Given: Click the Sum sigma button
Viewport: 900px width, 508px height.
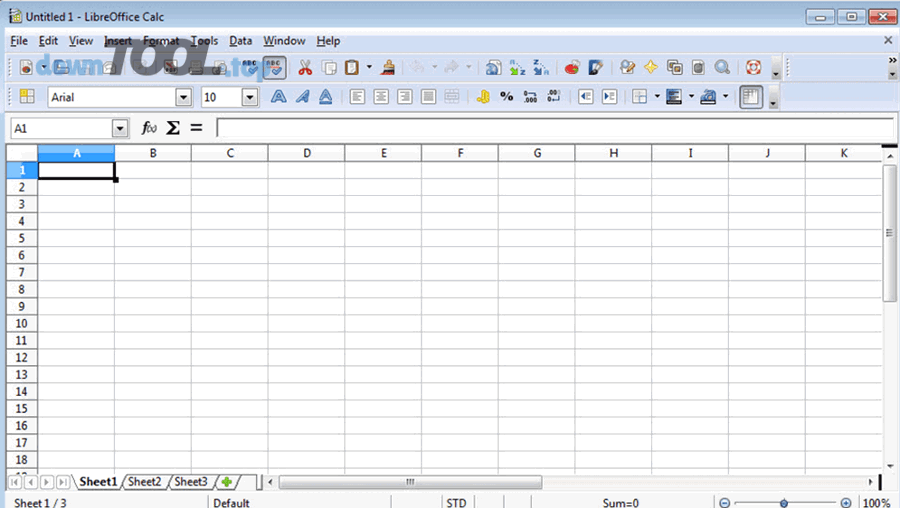Looking at the screenshot, I should [173, 127].
